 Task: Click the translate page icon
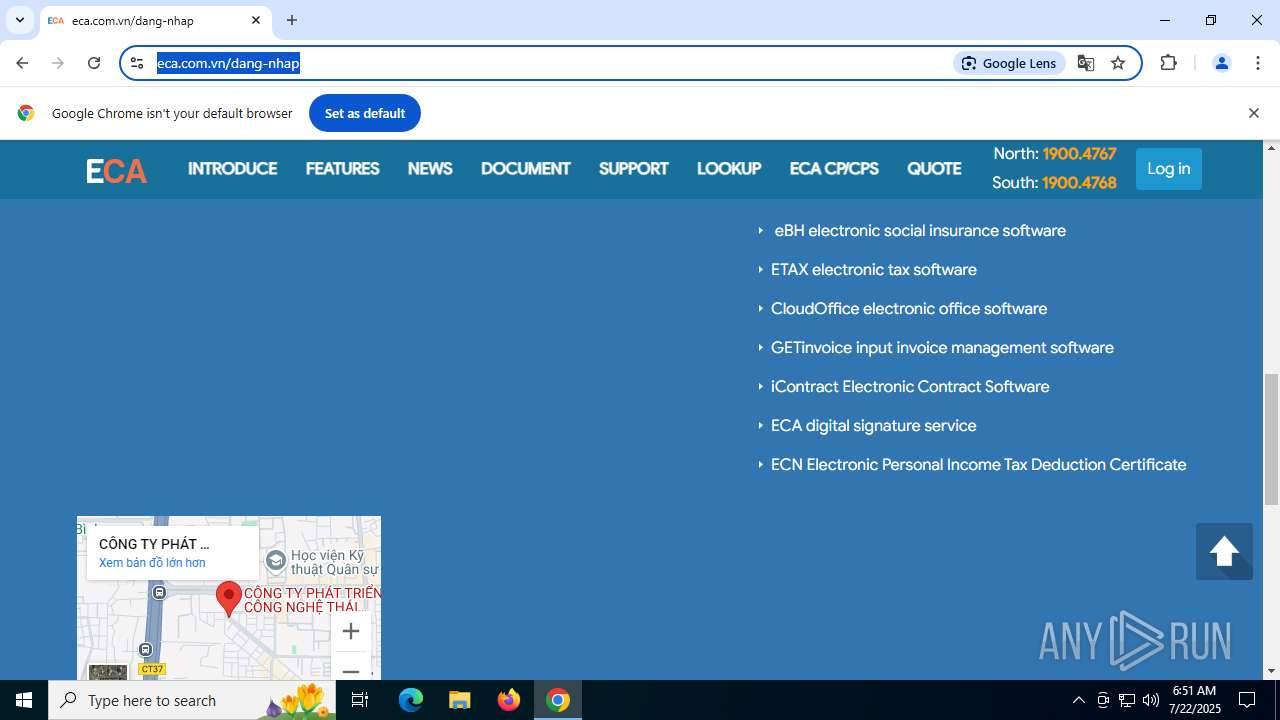click(x=1086, y=63)
